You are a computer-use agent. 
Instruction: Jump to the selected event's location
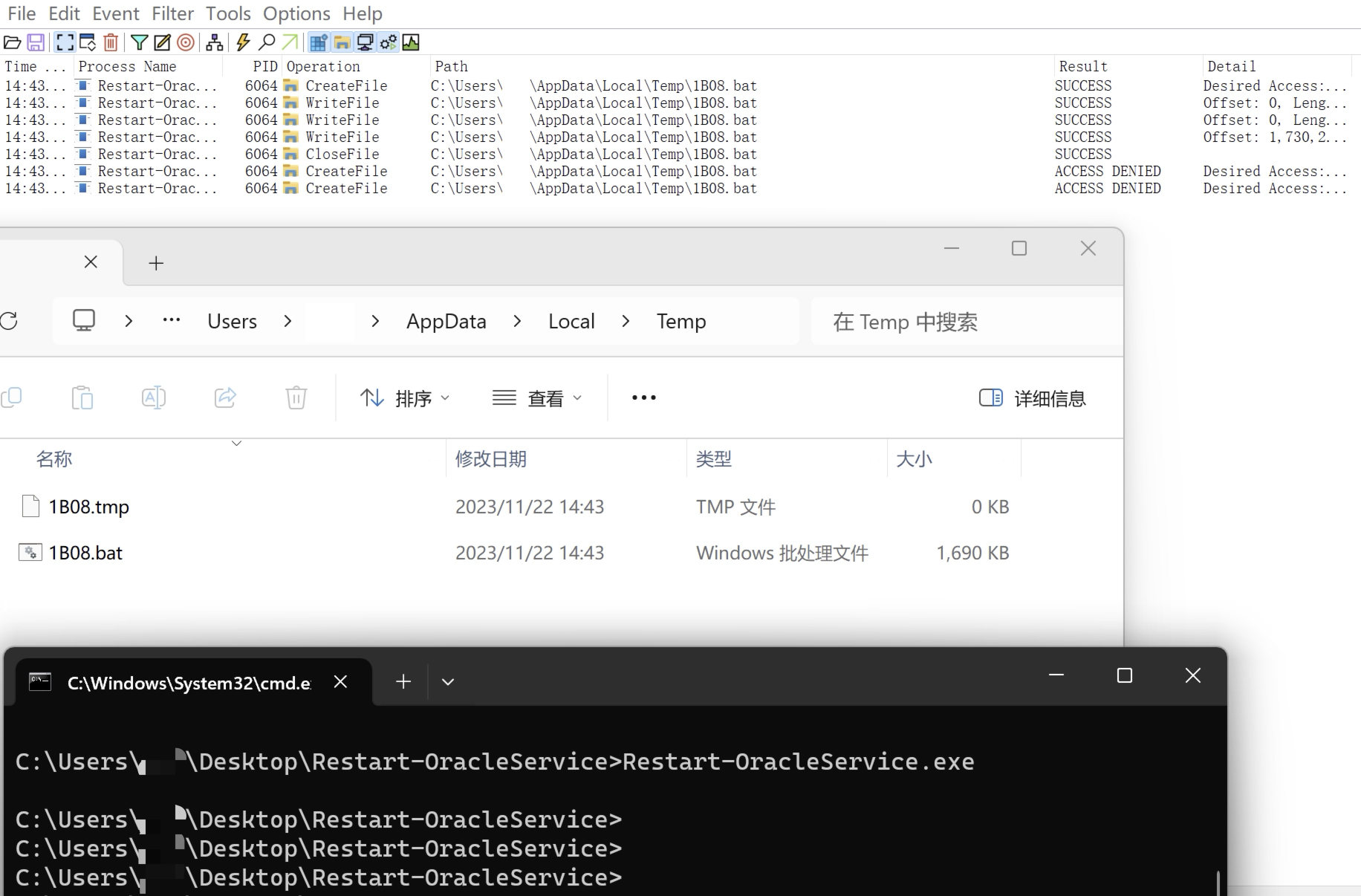click(x=290, y=42)
